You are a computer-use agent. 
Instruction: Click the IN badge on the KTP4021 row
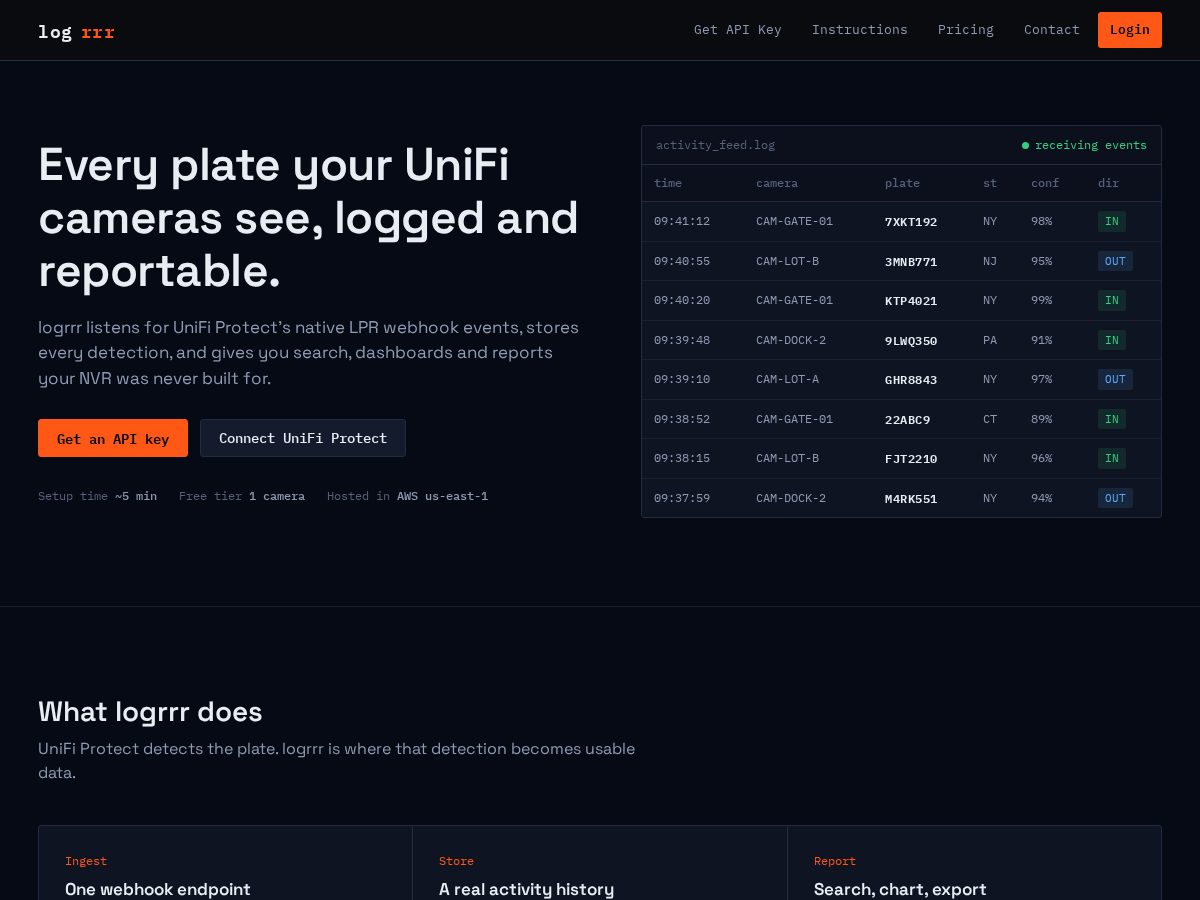1111,300
